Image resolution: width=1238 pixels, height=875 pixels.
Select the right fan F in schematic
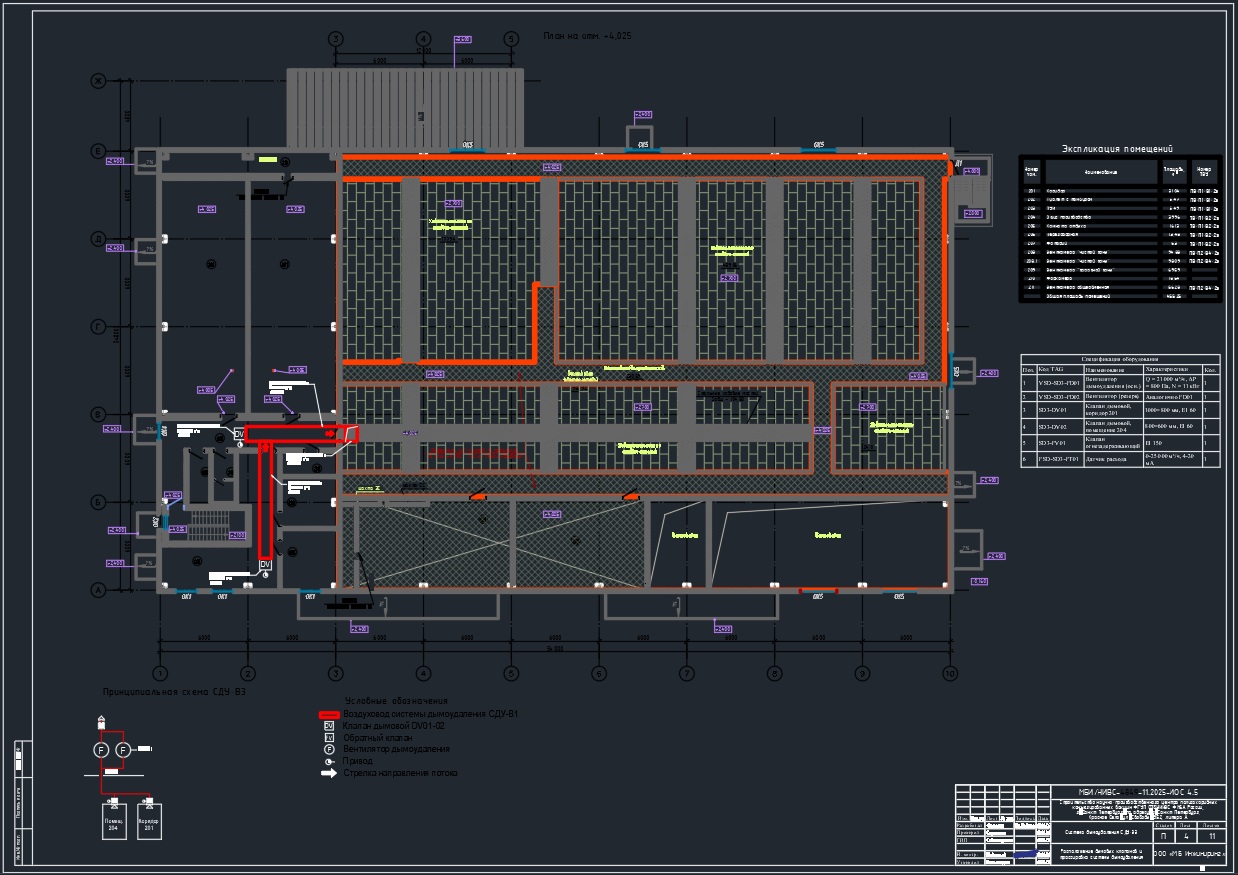[123, 750]
